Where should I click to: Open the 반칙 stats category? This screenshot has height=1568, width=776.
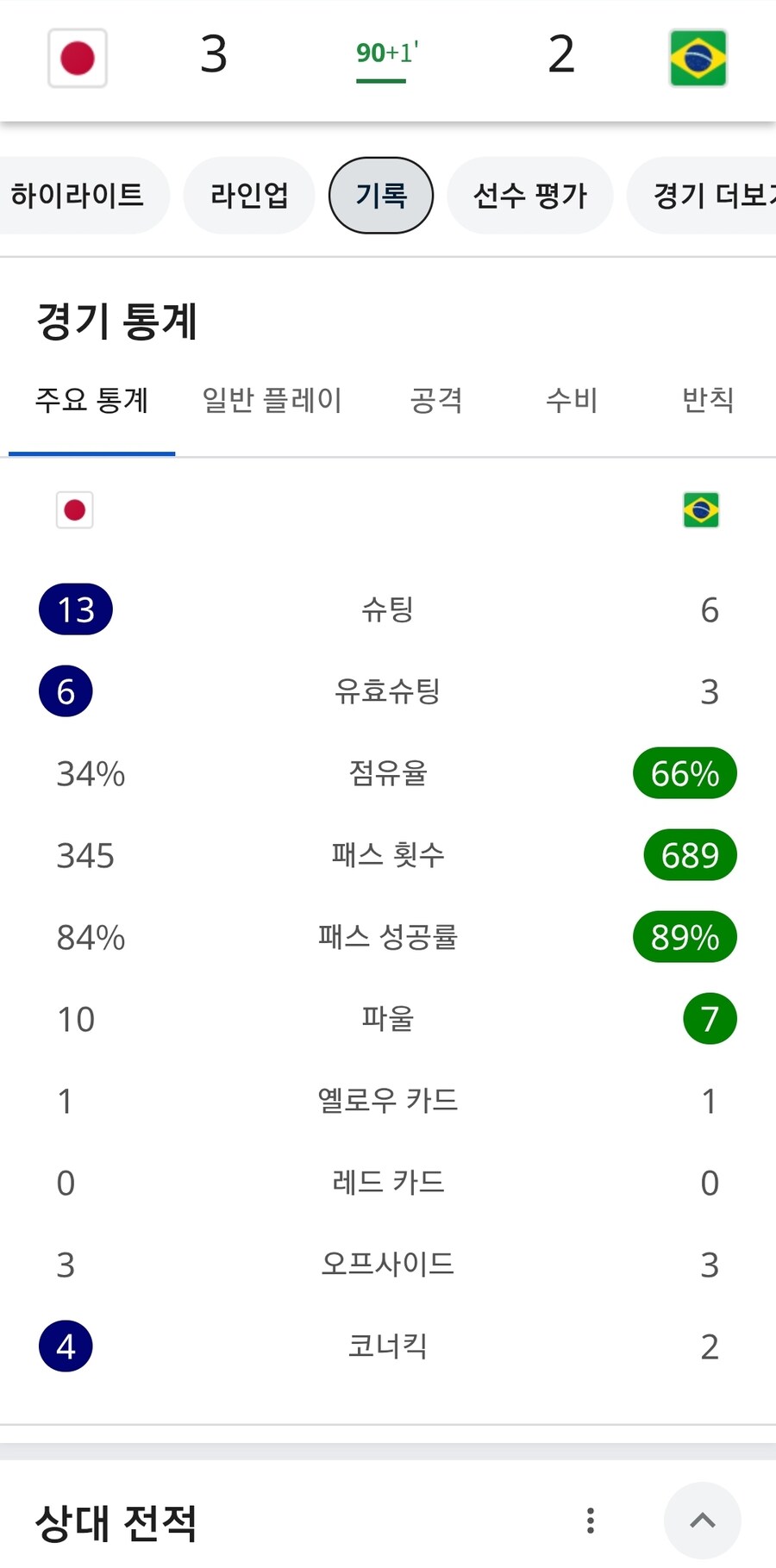[x=708, y=401]
